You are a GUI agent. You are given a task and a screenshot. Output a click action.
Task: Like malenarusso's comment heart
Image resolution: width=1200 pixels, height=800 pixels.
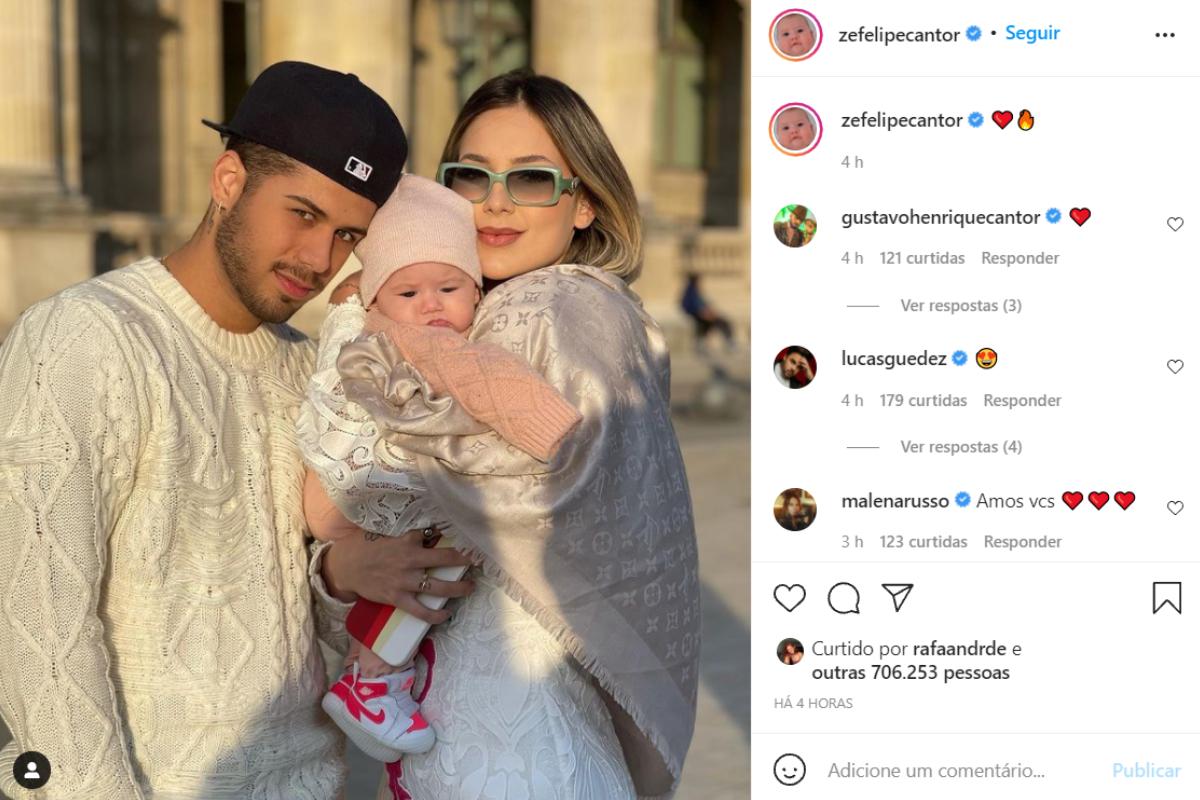tap(1175, 508)
